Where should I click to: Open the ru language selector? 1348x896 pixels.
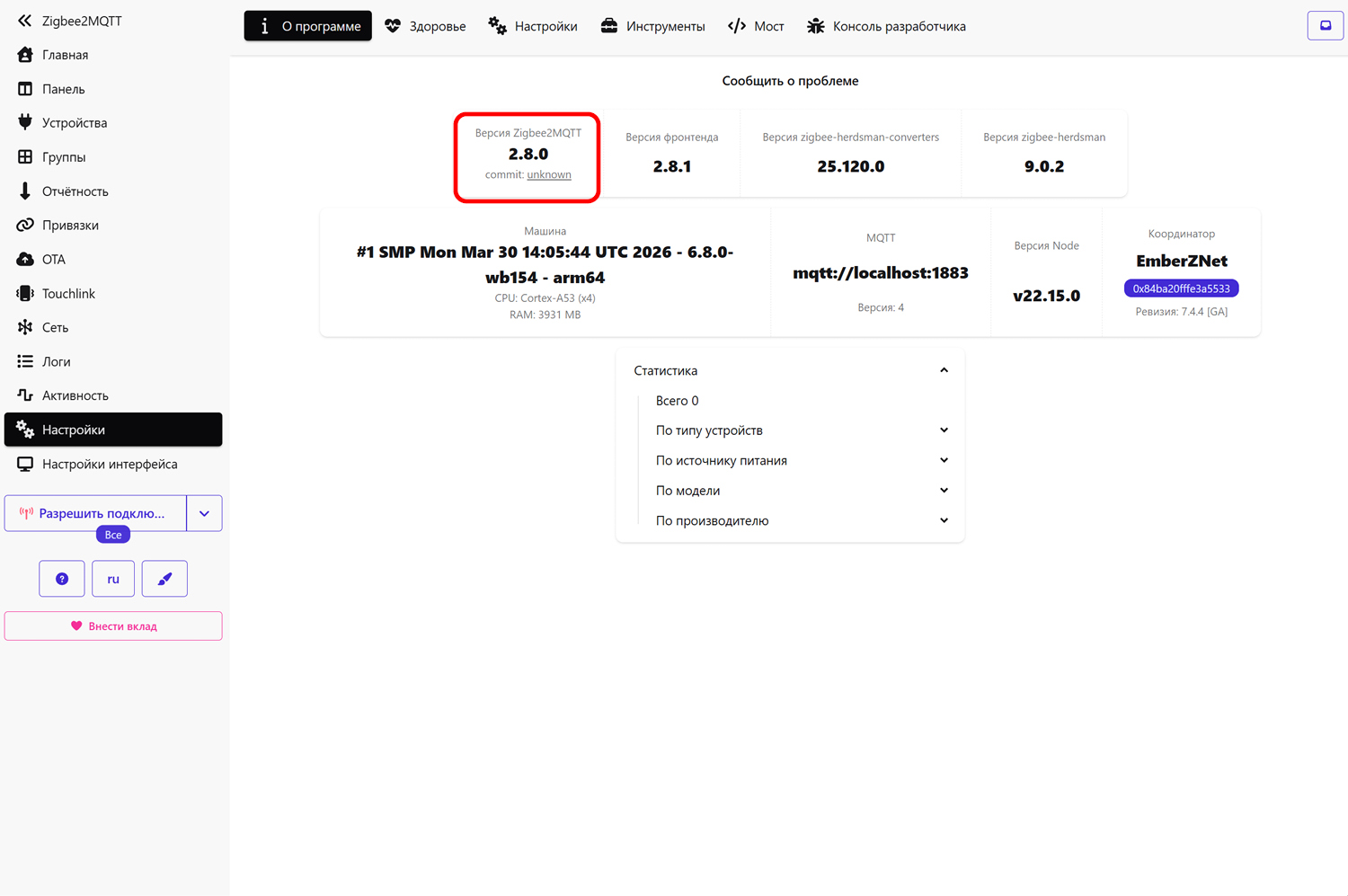tap(113, 579)
